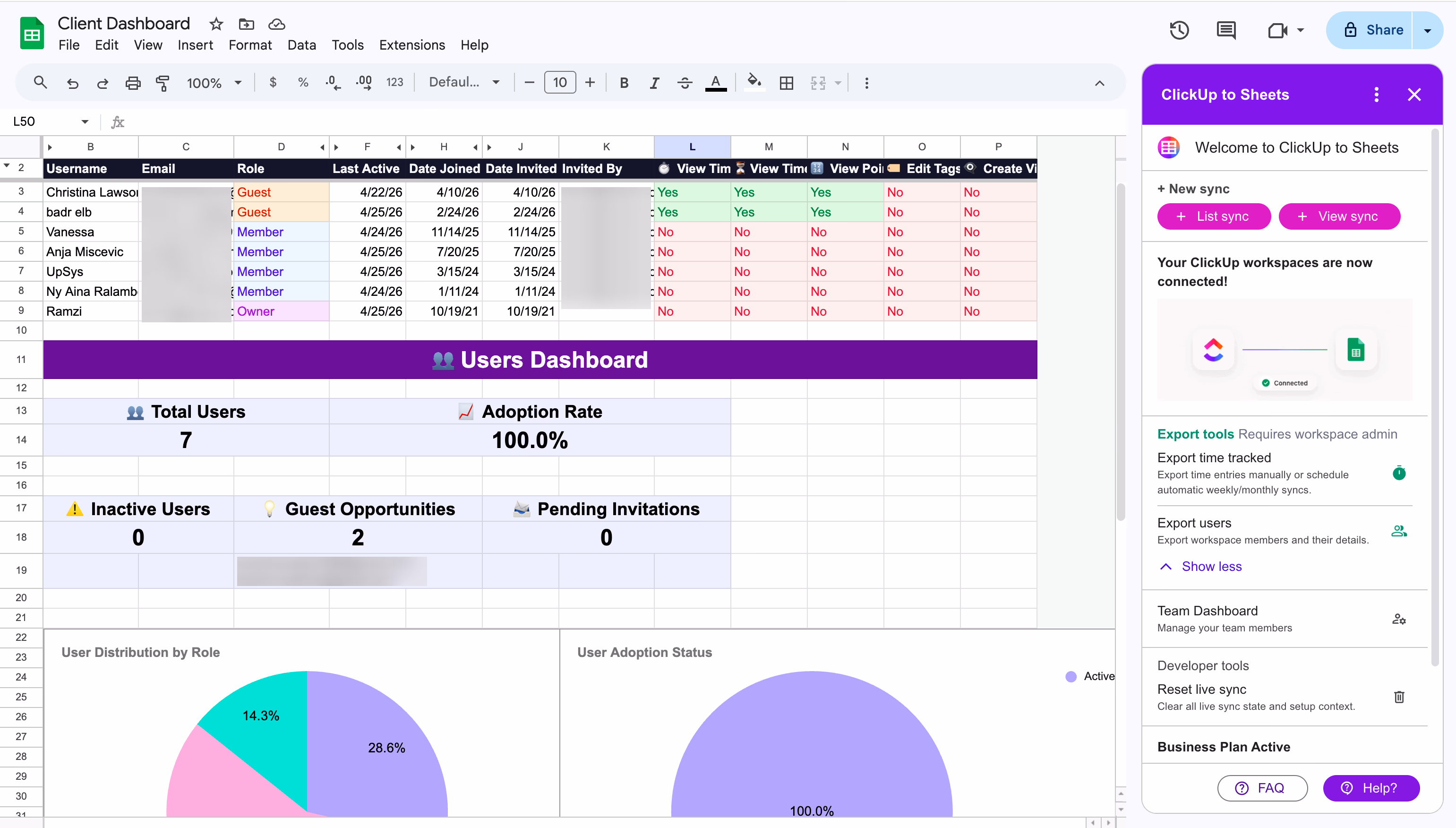Image resolution: width=1456 pixels, height=828 pixels.
Task: Open version history clock icon
Action: [1179, 30]
